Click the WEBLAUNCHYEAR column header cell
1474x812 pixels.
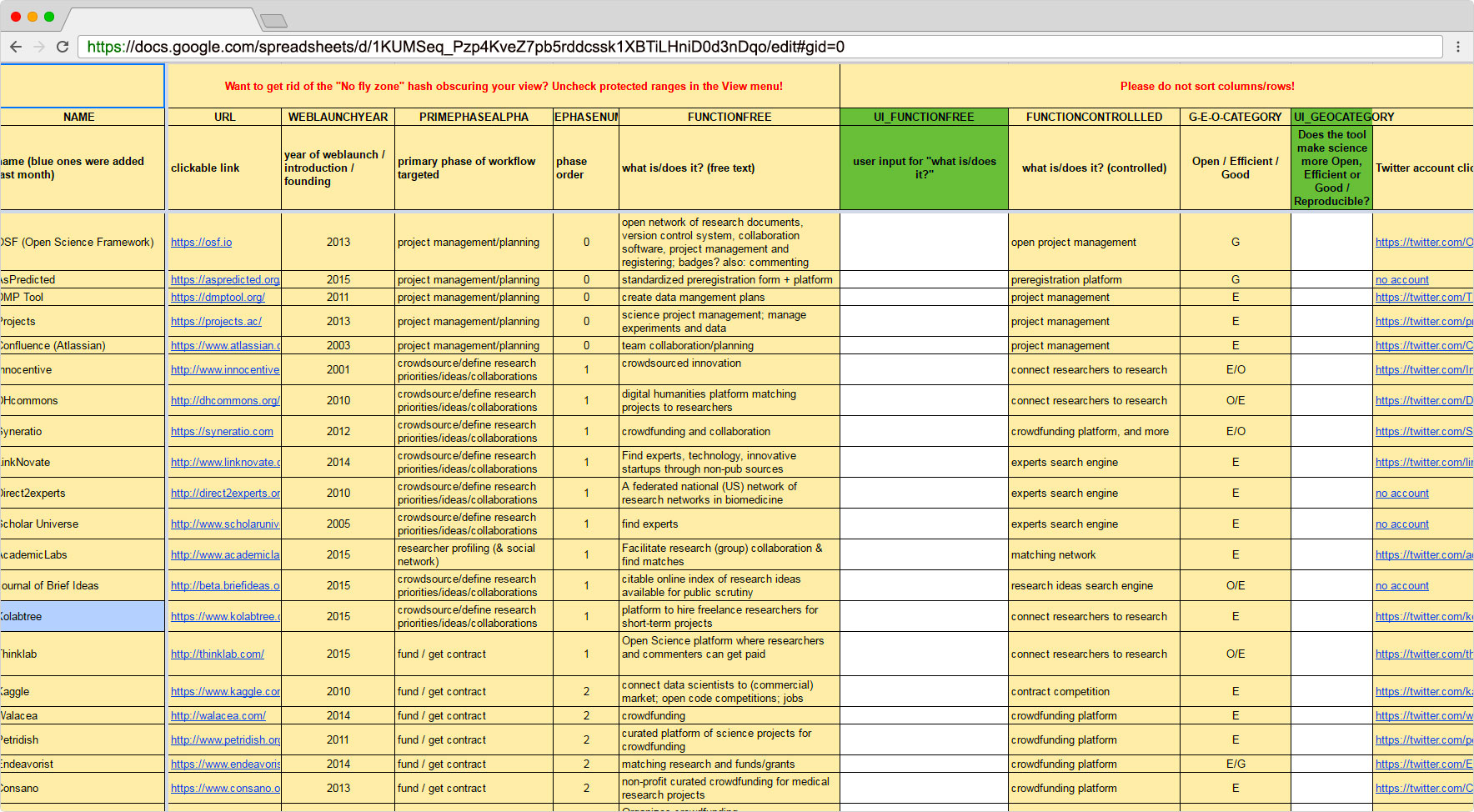click(338, 117)
